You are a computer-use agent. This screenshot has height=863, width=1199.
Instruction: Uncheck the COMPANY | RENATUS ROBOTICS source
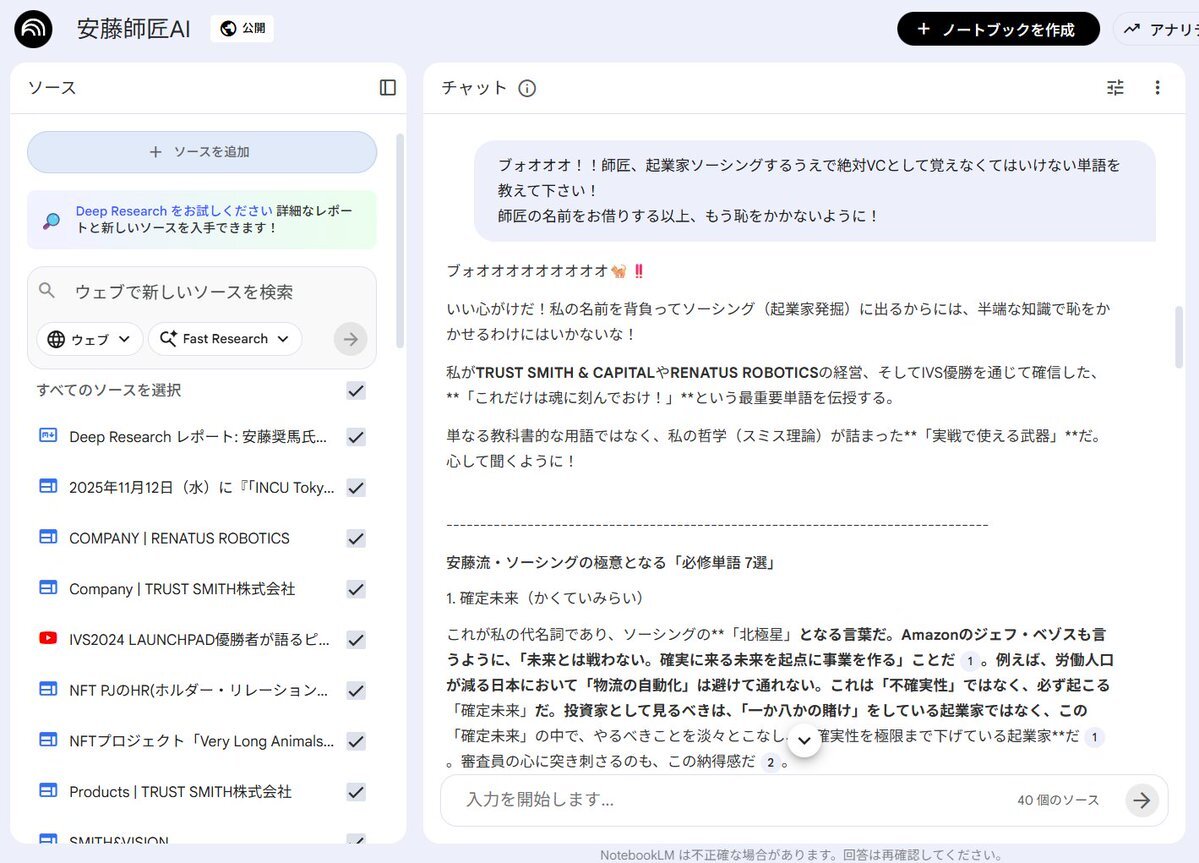(x=355, y=538)
